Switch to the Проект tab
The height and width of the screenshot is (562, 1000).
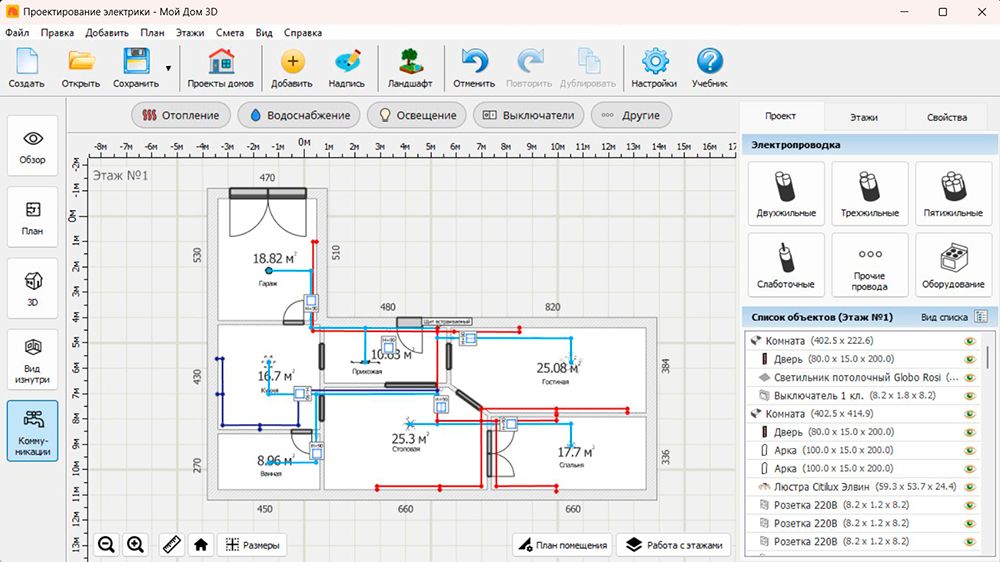(781, 116)
